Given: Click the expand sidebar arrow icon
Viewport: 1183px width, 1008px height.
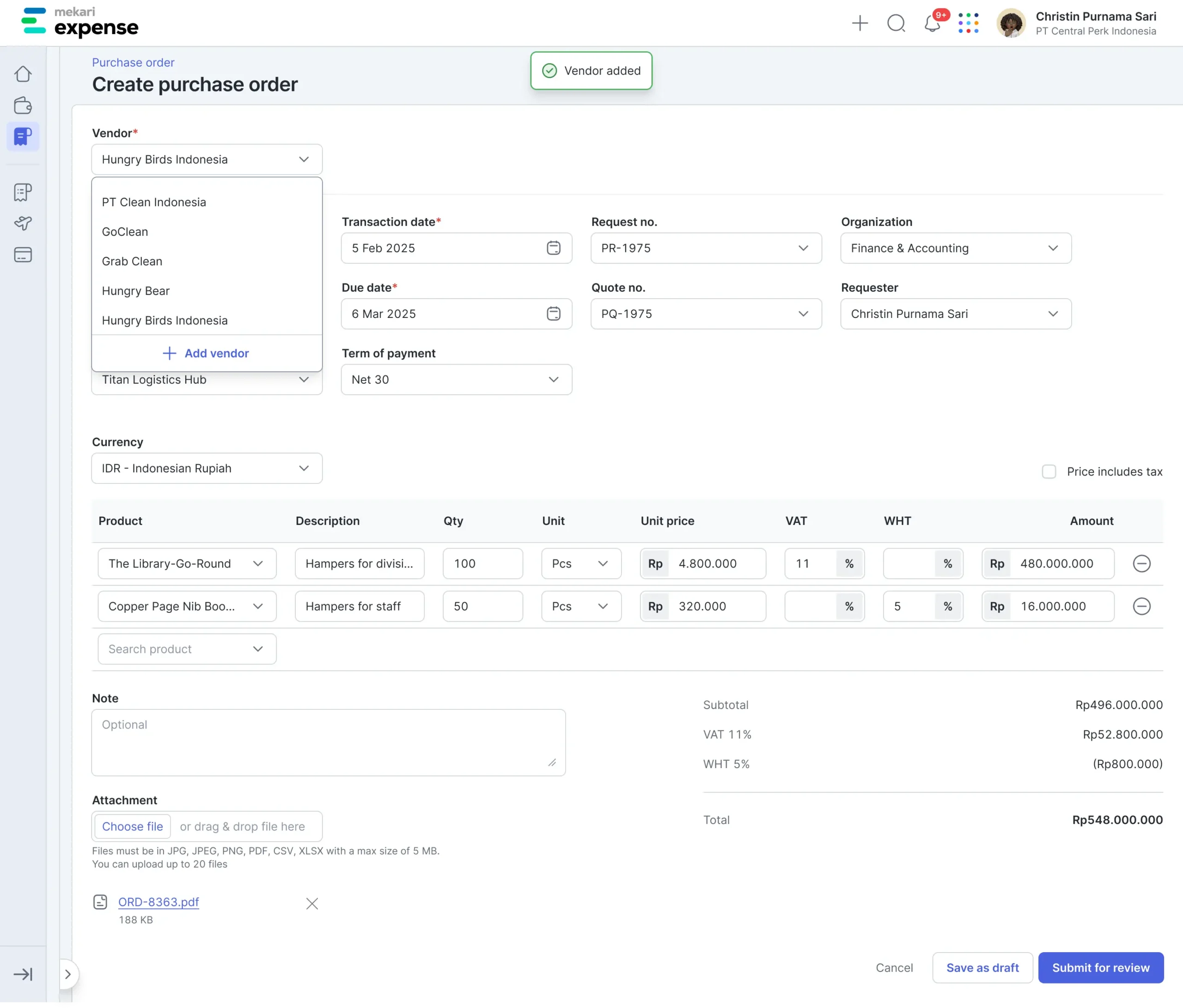Looking at the screenshot, I should pyautogui.click(x=23, y=974).
